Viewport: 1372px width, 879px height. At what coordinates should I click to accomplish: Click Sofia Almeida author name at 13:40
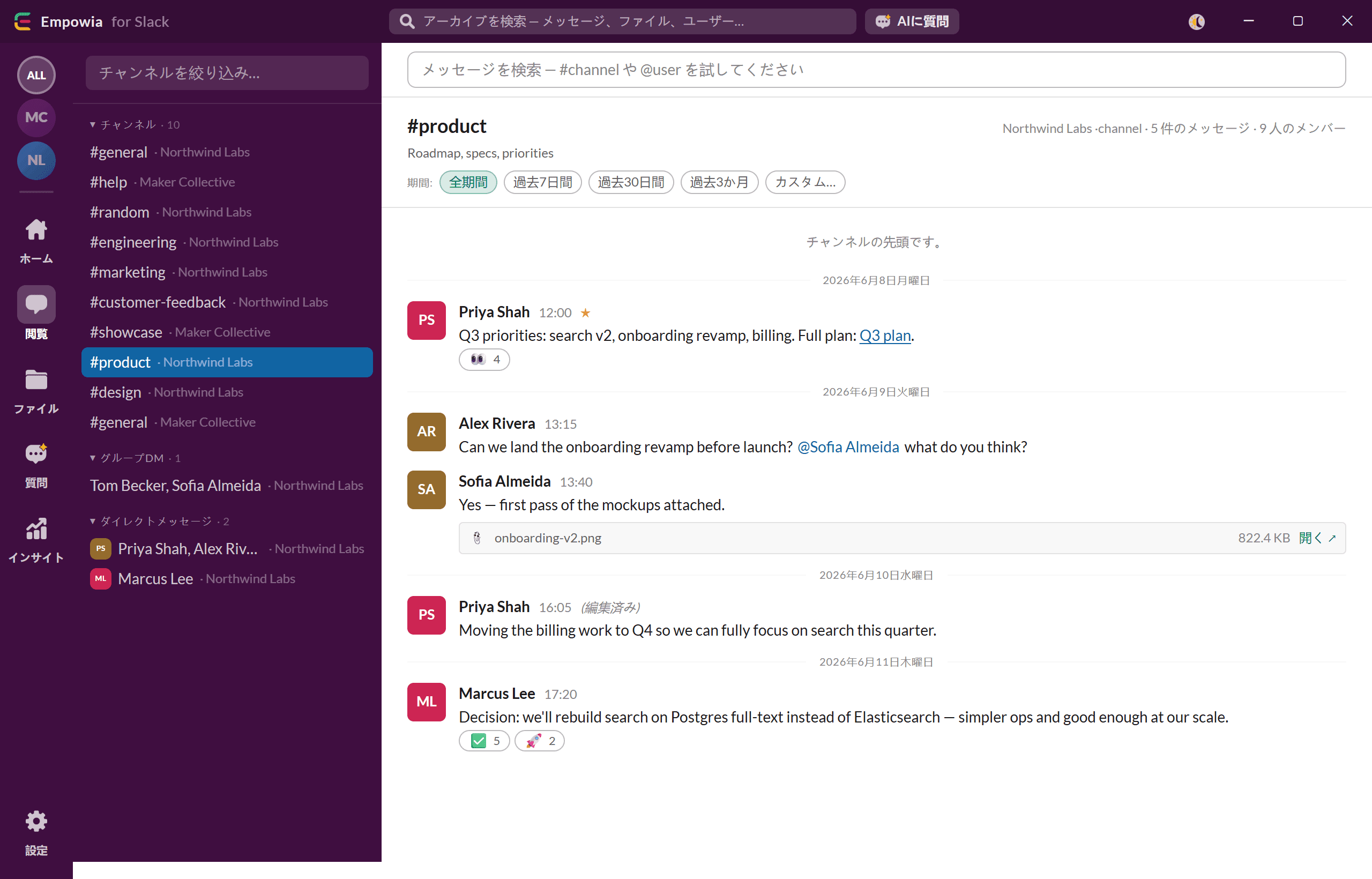click(x=504, y=481)
